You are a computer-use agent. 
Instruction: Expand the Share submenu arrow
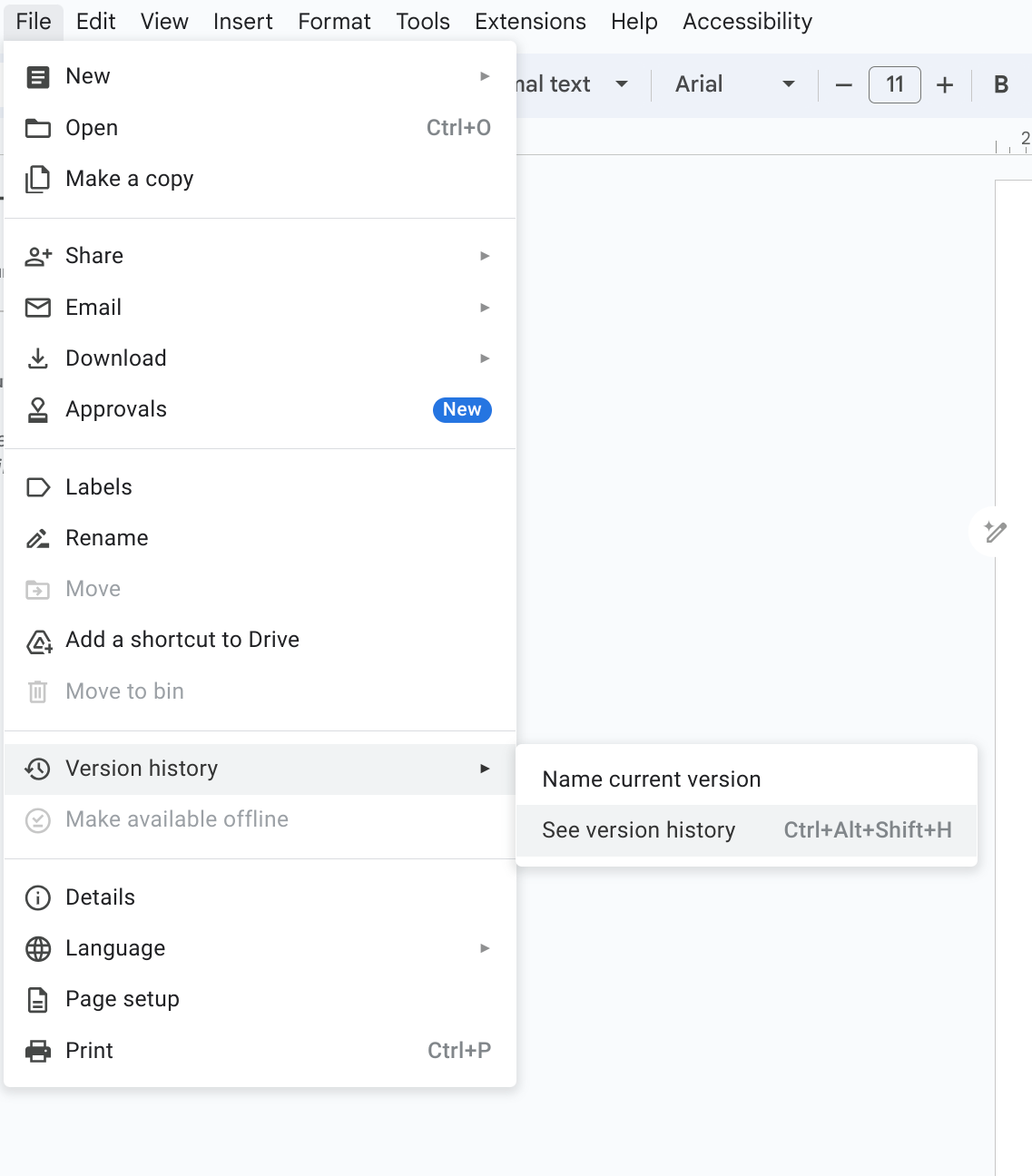485,257
